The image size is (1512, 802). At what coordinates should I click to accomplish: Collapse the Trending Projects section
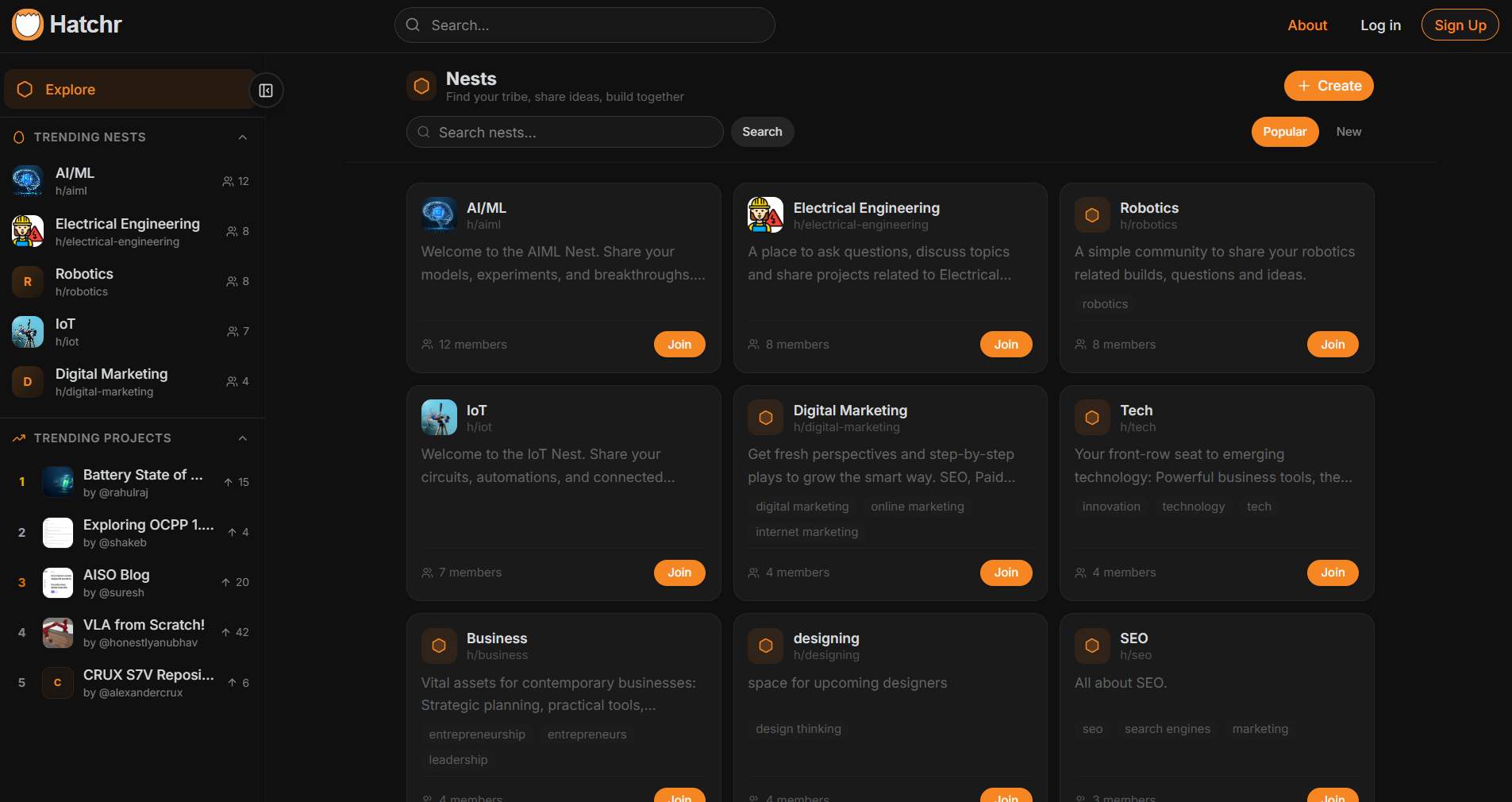click(x=242, y=438)
